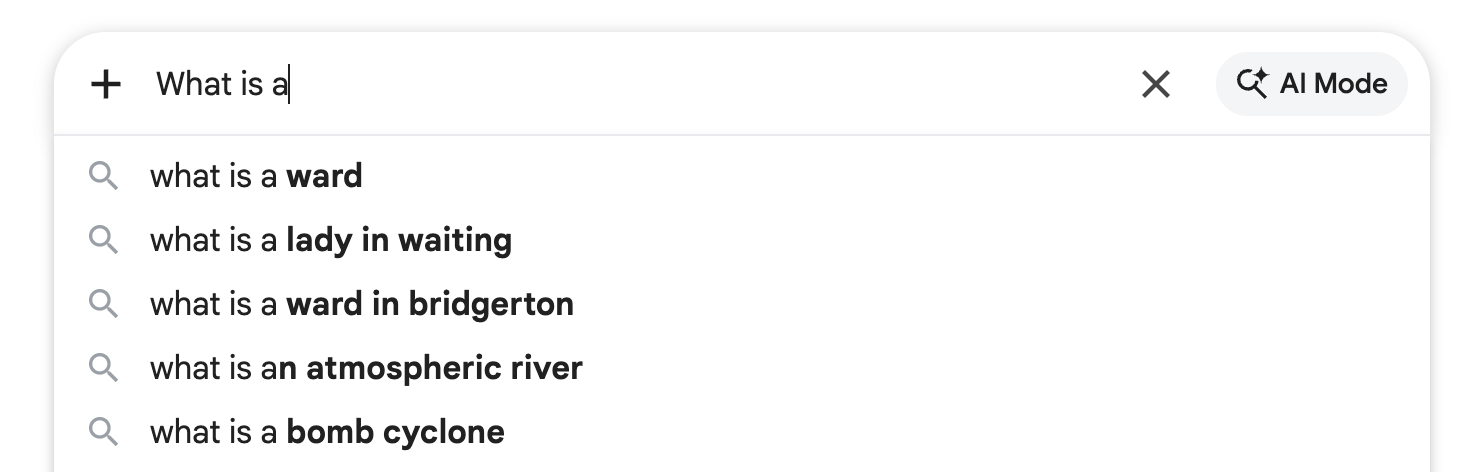This screenshot has width=1484, height=472.
Task: Select "what is an atmospheric river" suggestion
Action: pyautogui.click(x=365, y=368)
